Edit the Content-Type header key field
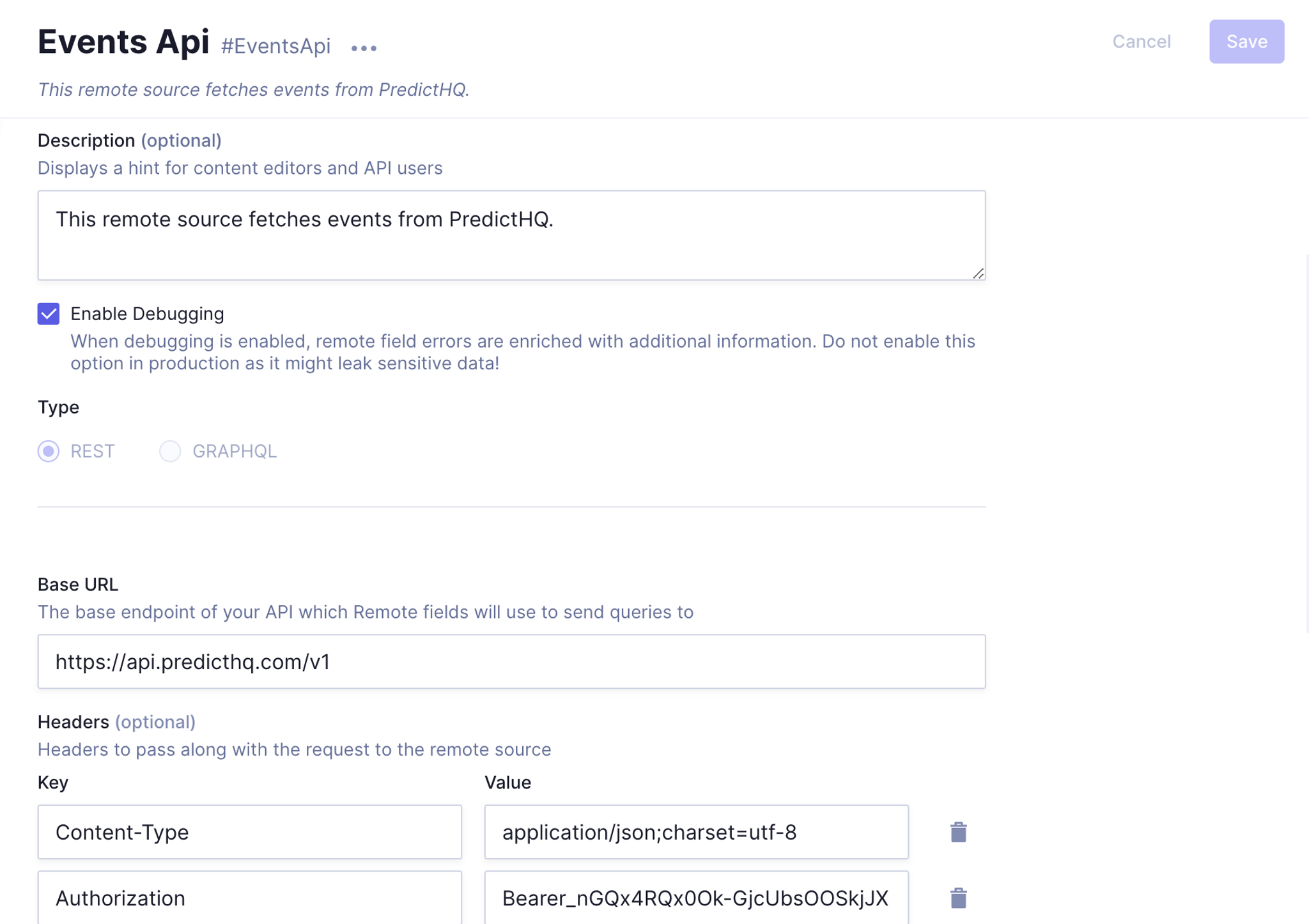 249,831
